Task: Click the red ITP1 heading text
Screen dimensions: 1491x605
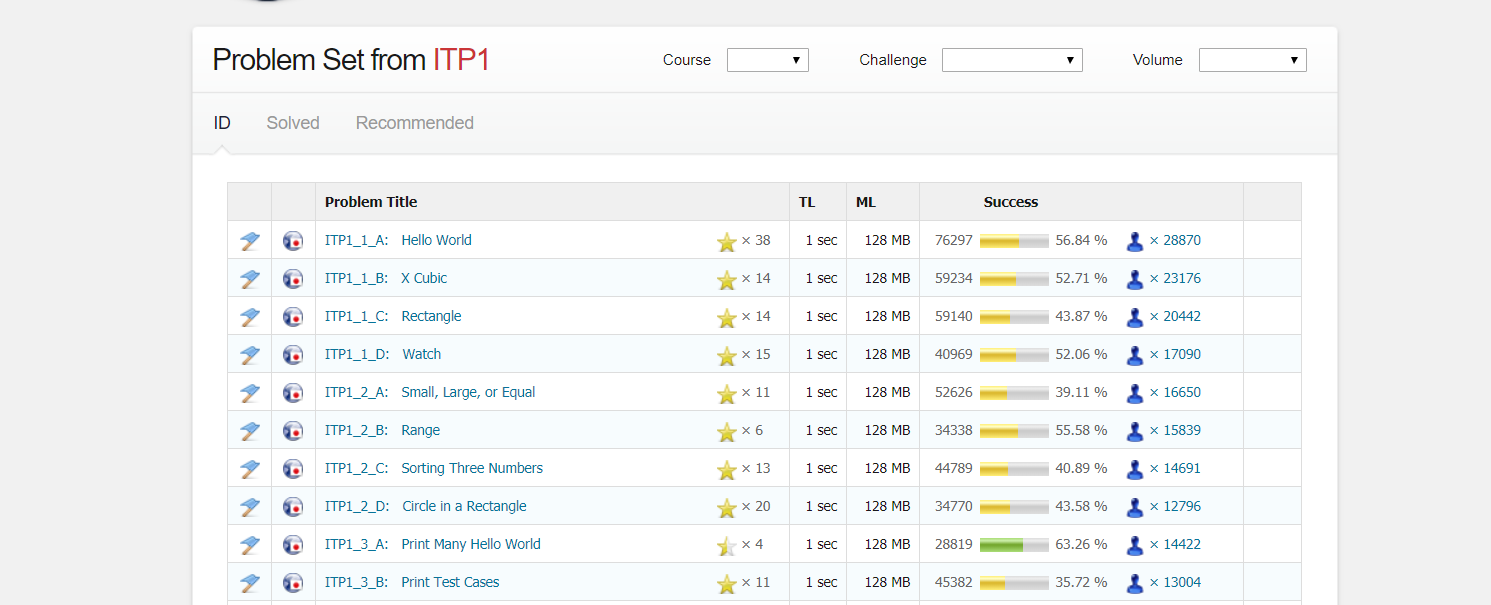Action: point(461,60)
